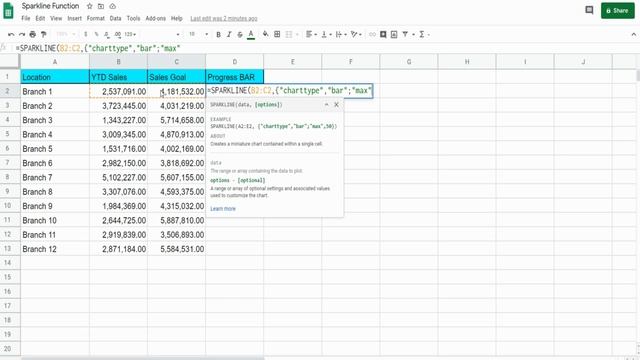This screenshot has height=360, width=640.
Task: Open the text wrapping dropdown
Action: pos(341,34)
